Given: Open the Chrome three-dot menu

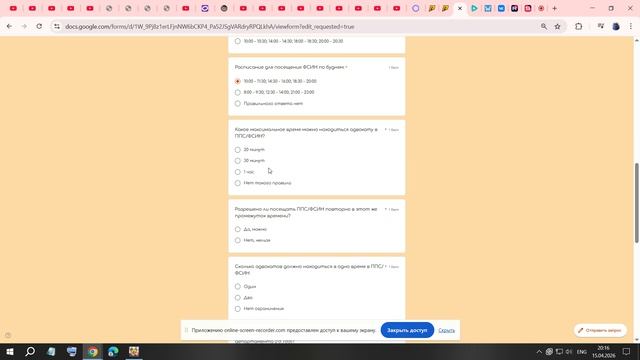Looking at the screenshot, I should (x=631, y=27).
